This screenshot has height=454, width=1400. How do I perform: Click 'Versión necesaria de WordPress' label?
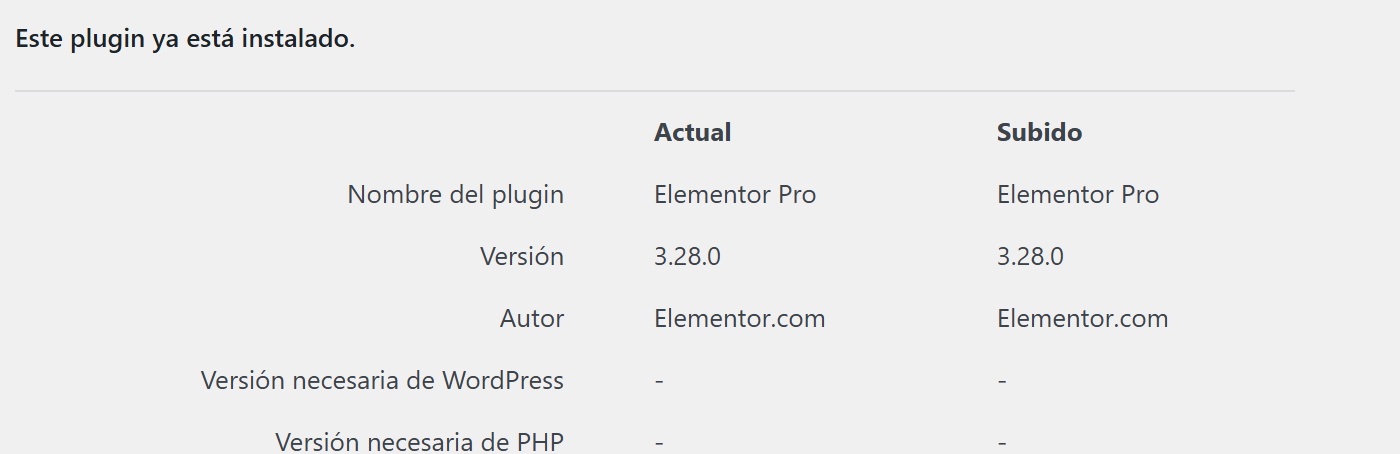point(383,381)
